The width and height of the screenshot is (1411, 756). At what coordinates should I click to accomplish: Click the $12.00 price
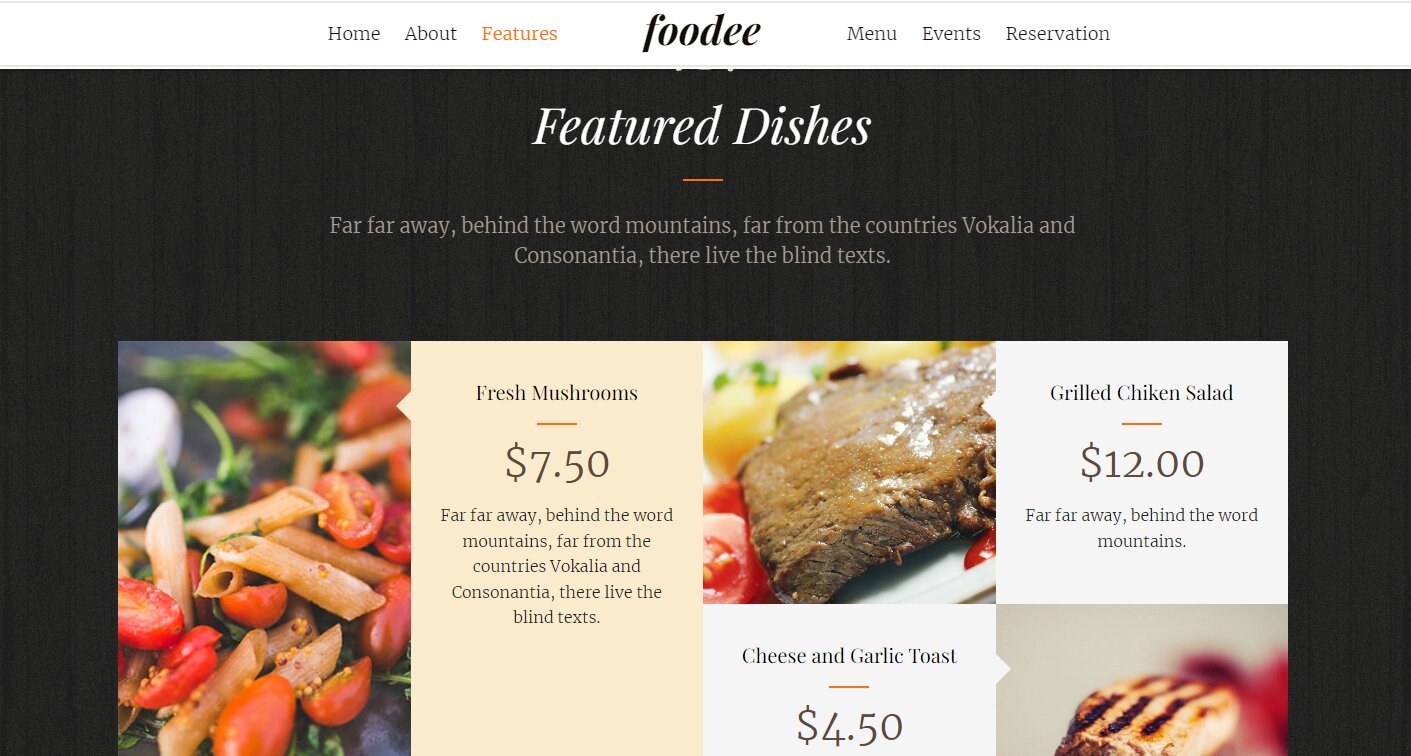point(1142,463)
